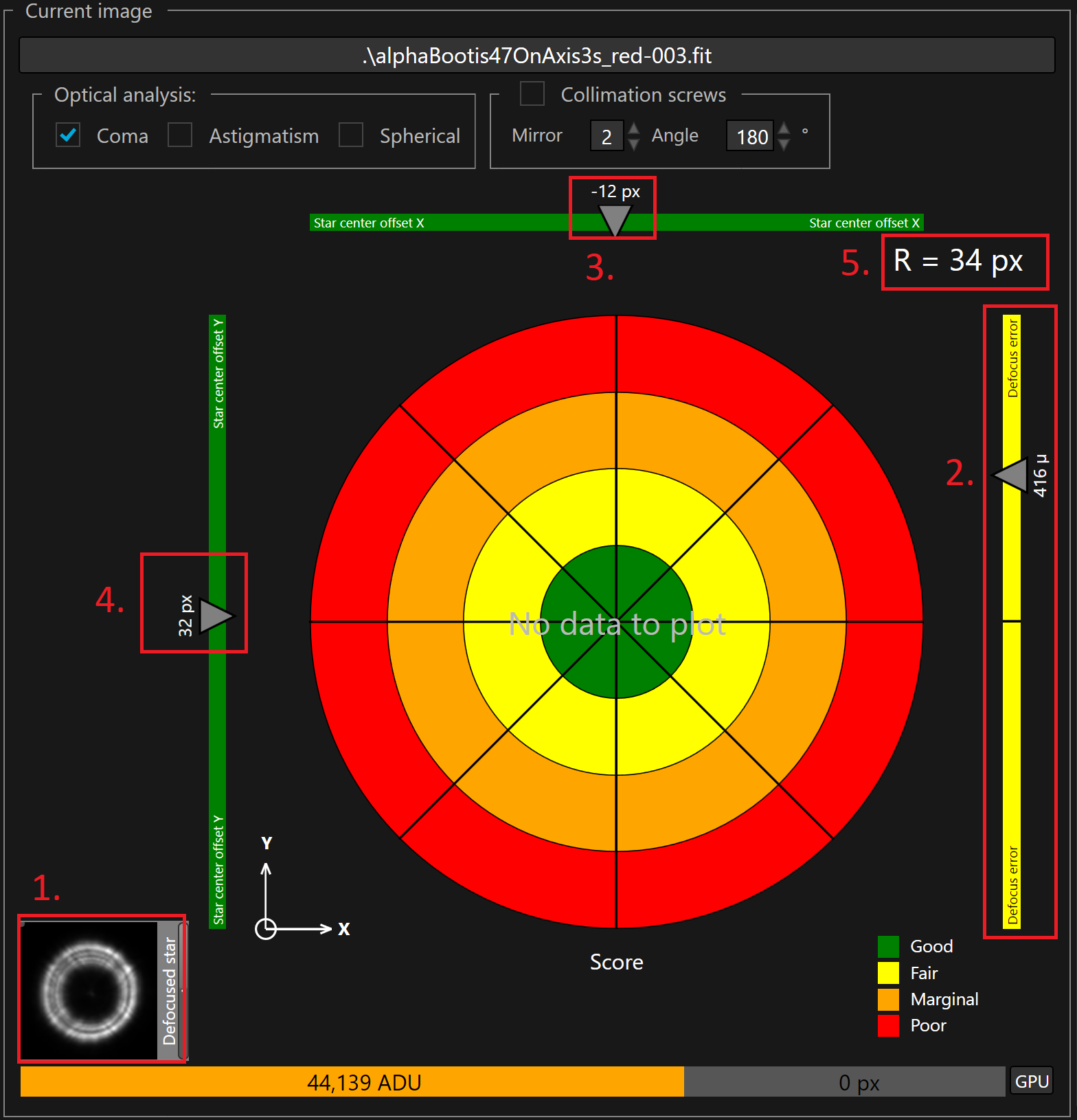Click the XY axis origin circle
This screenshot has height=1120, width=1077.
[266, 929]
